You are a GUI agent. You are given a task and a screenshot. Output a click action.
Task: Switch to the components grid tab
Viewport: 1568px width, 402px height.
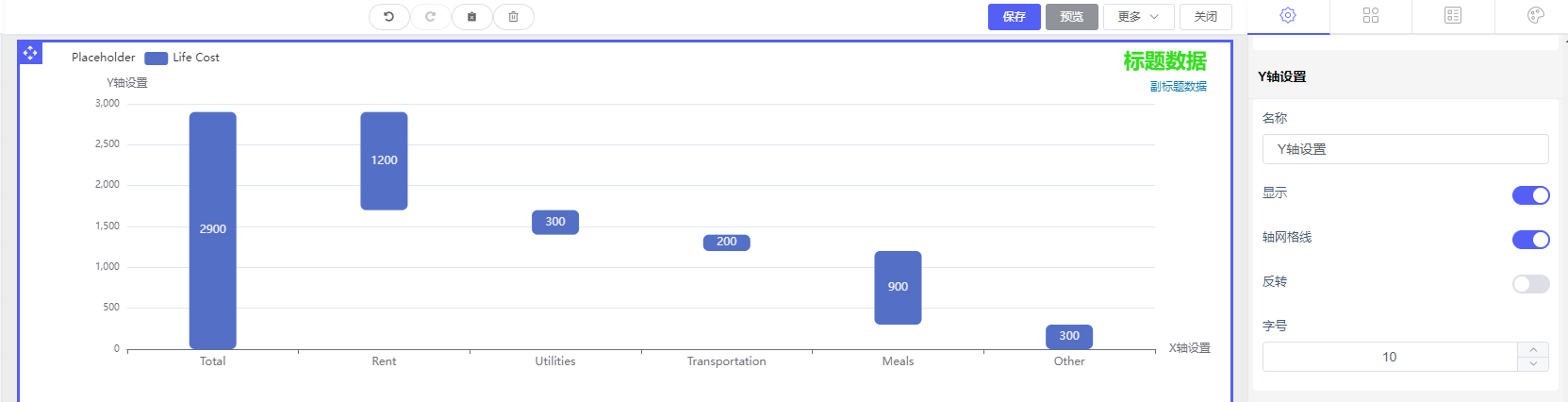(x=1371, y=15)
